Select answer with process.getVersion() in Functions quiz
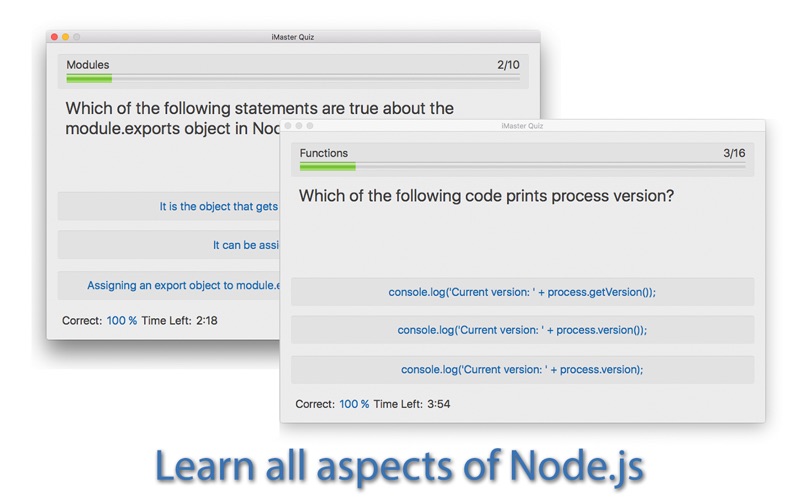 point(522,292)
